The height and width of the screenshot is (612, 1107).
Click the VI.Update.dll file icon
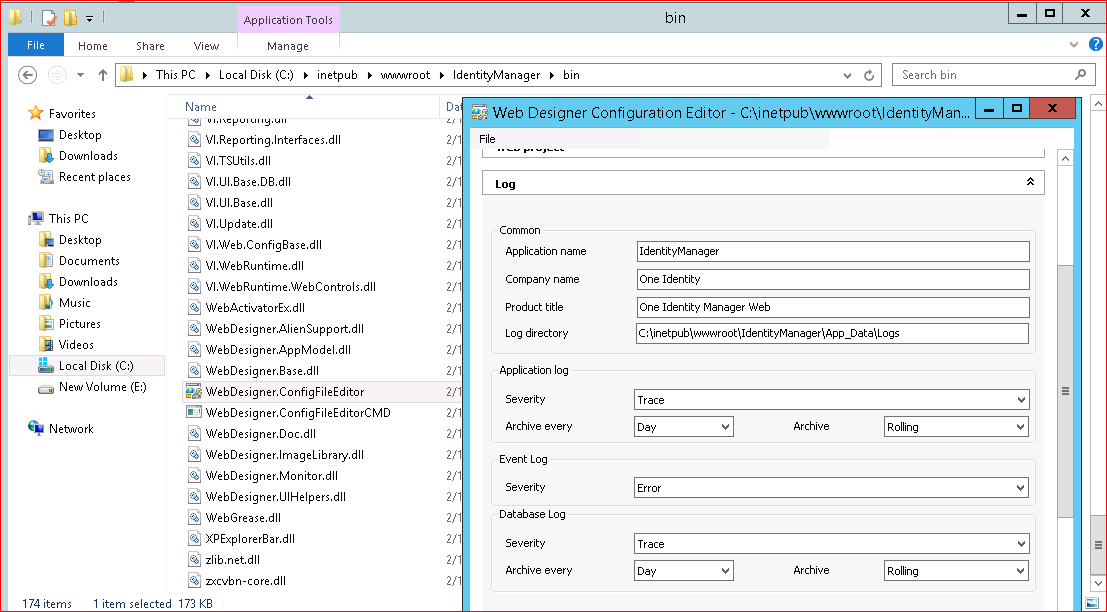pyautogui.click(x=194, y=224)
